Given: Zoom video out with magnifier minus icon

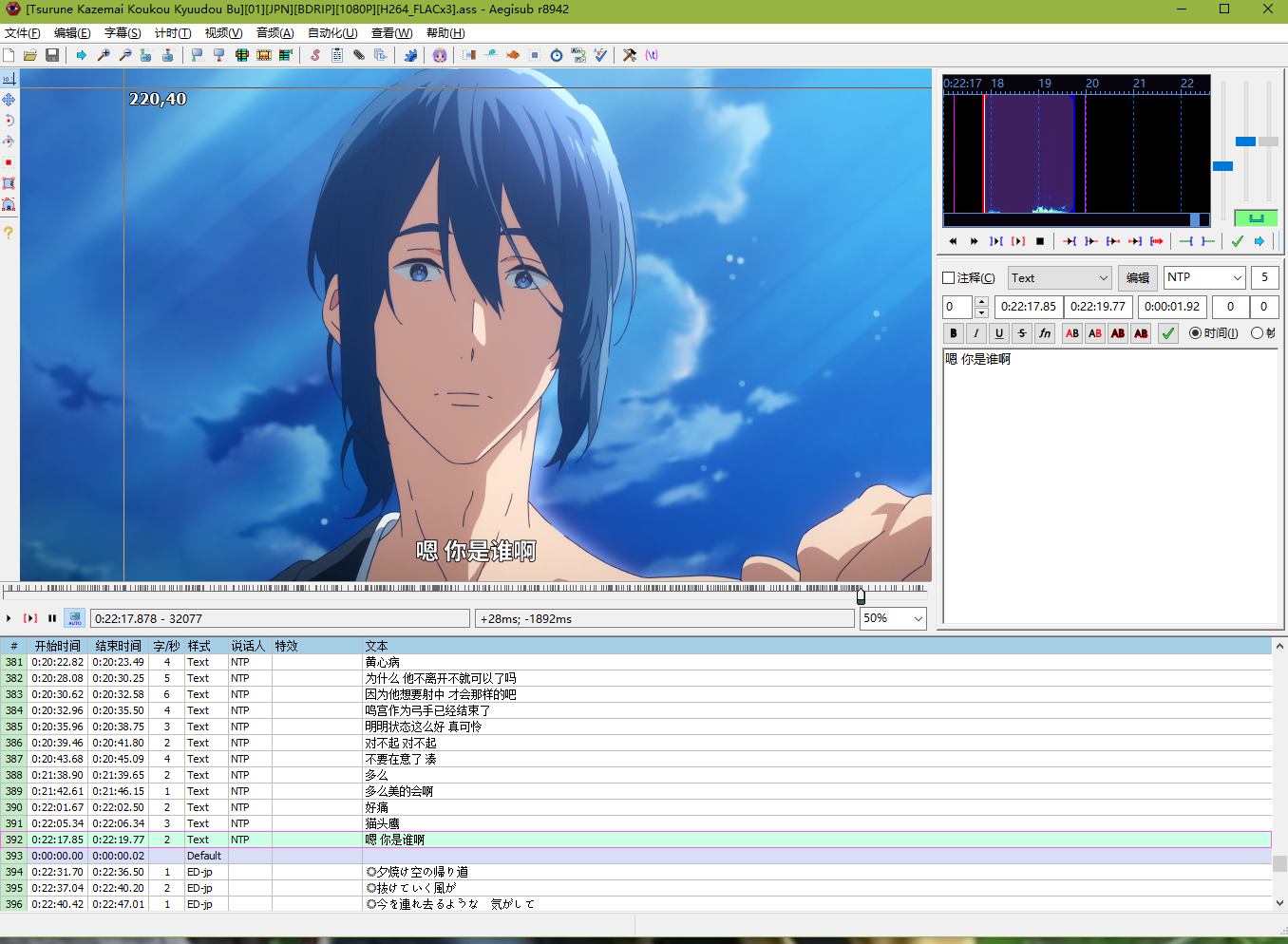Looking at the screenshot, I should click(124, 55).
